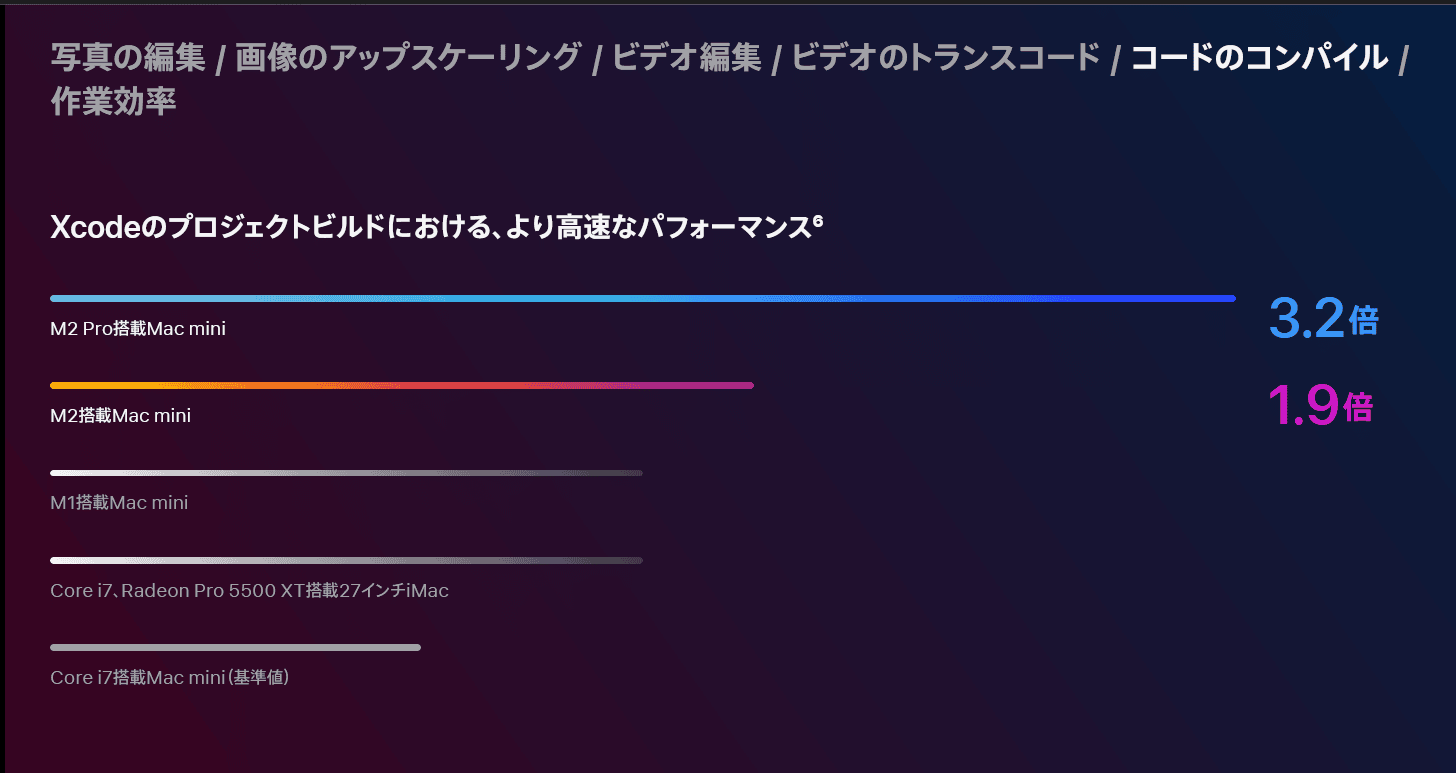Image resolution: width=1456 pixels, height=773 pixels.
Task: Click the M1搭載Mac mini label
Action: (x=119, y=502)
